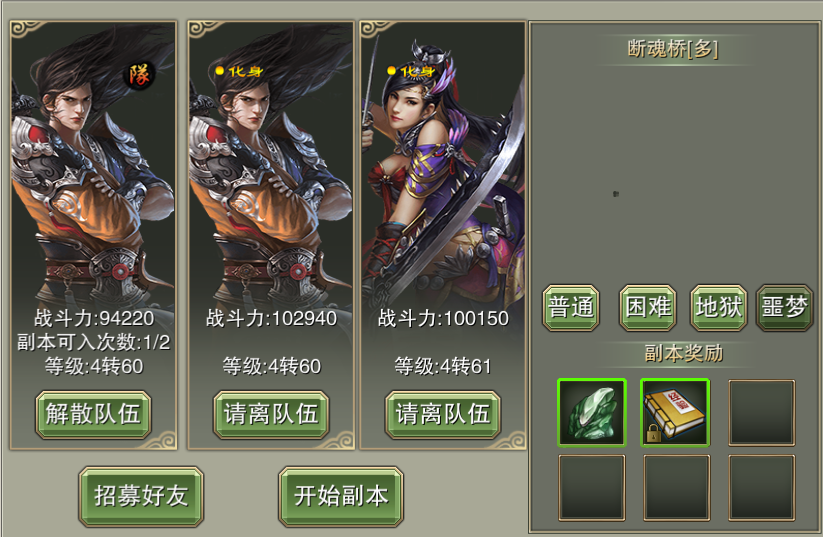Click 招募好友 to recruit friends
Viewport: 823px width, 537px height.
(x=141, y=497)
